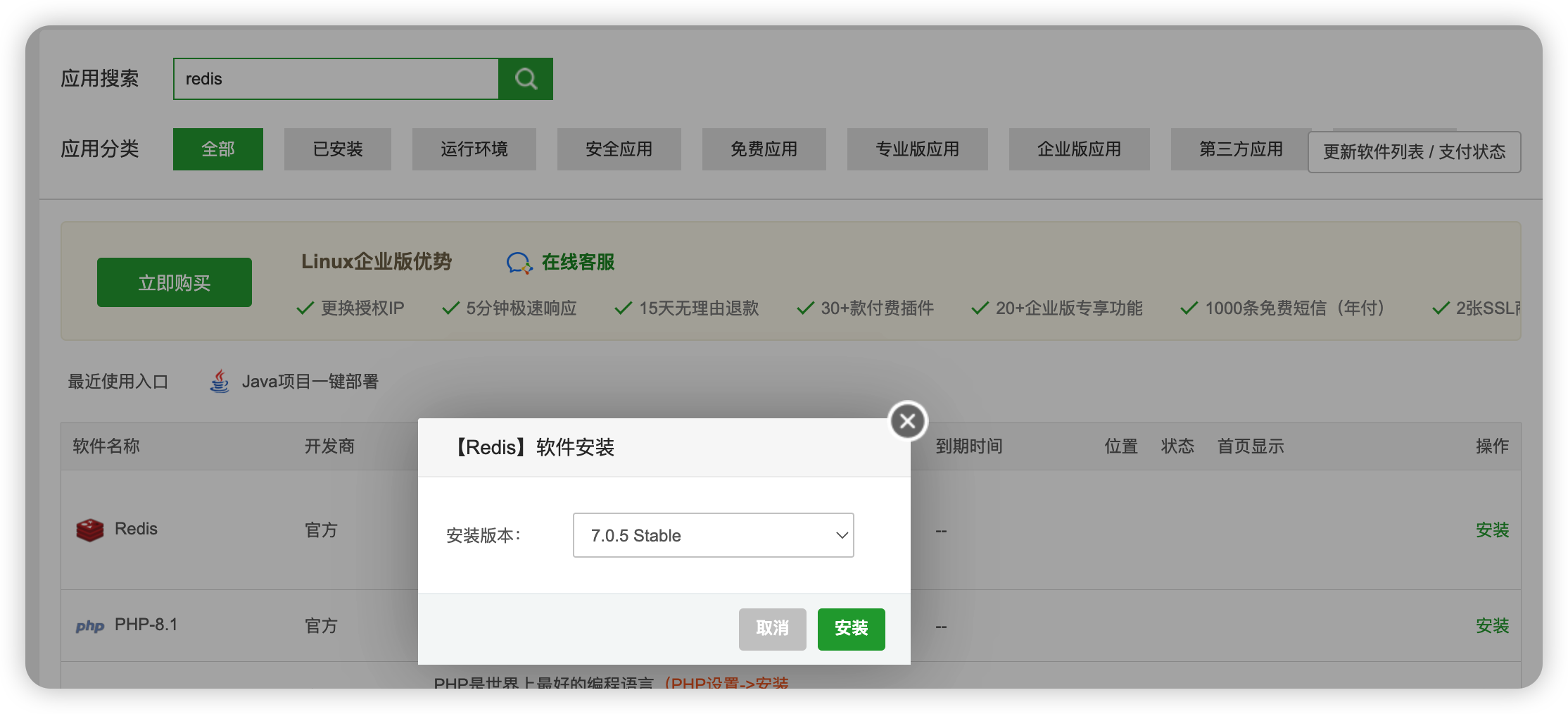Click the 软件名称 column header

[106, 446]
